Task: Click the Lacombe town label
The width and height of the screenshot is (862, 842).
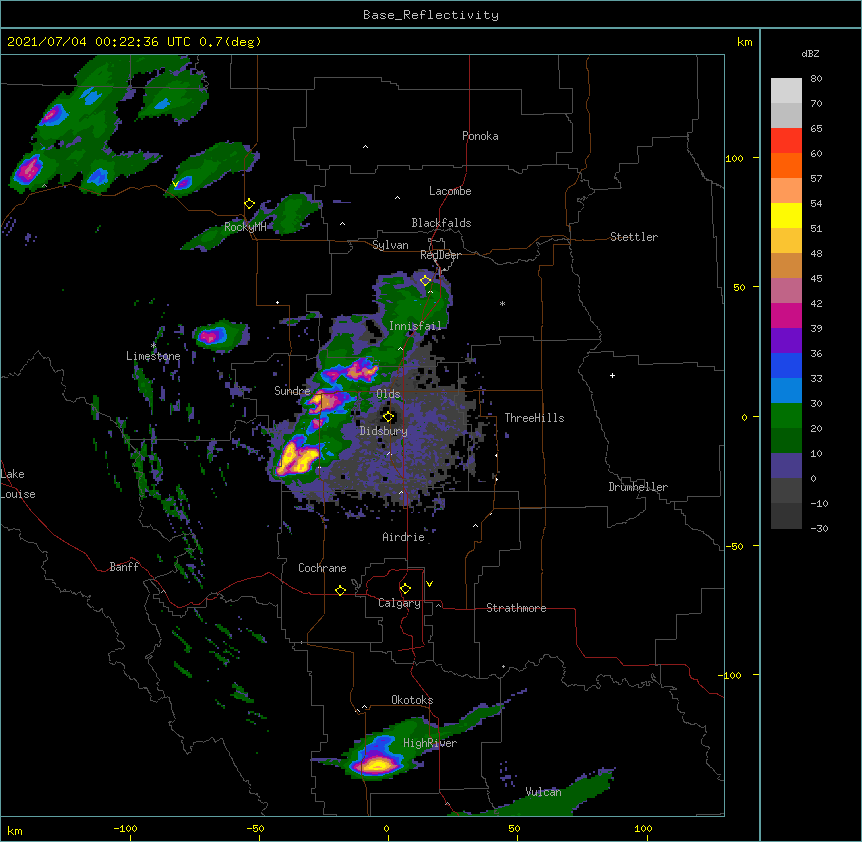Action: [x=450, y=191]
